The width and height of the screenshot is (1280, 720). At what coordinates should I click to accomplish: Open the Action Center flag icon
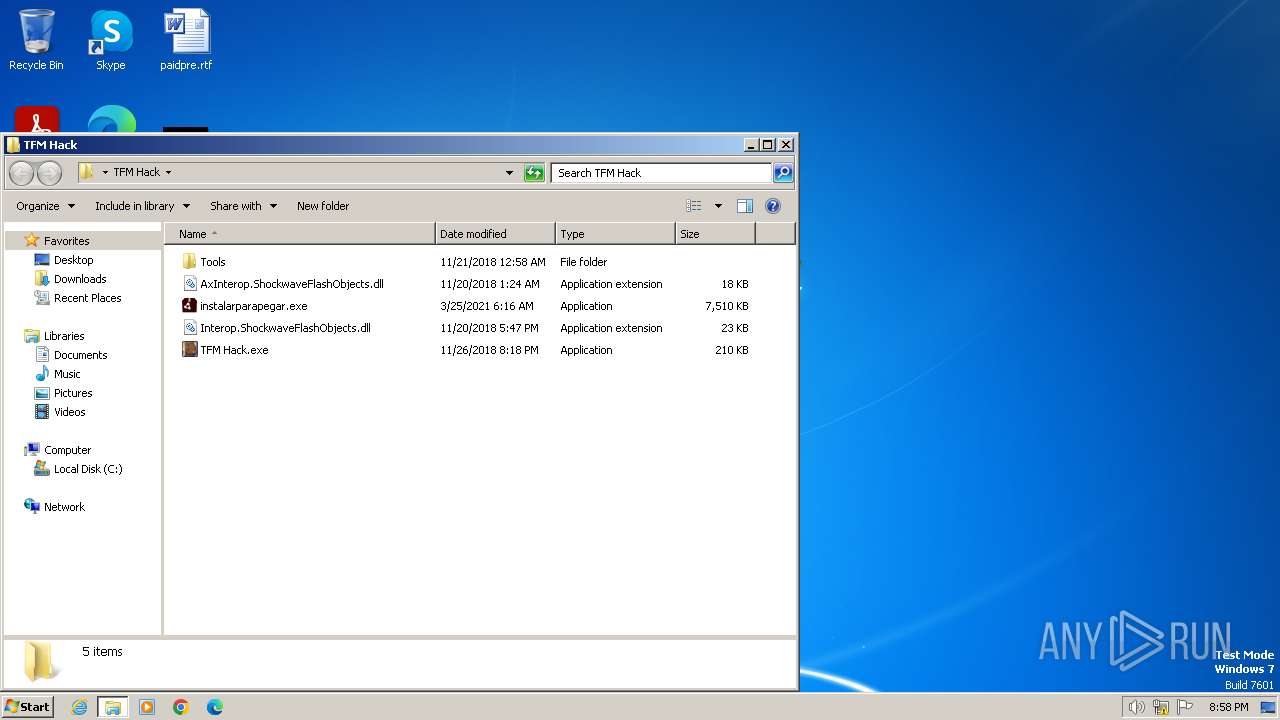click(1186, 707)
